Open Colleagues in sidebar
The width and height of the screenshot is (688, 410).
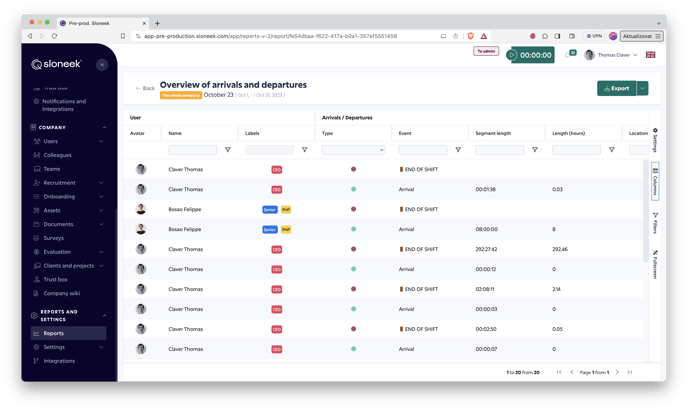point(57,155)
